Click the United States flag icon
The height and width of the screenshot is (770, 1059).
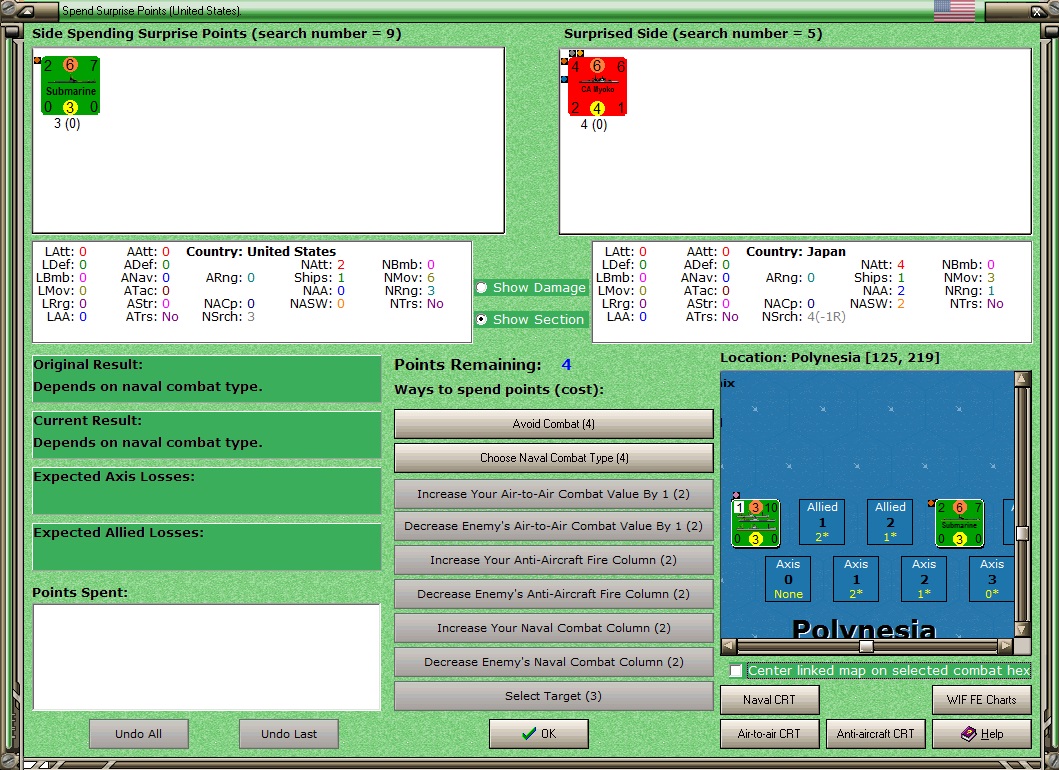[x=954, y=11]
